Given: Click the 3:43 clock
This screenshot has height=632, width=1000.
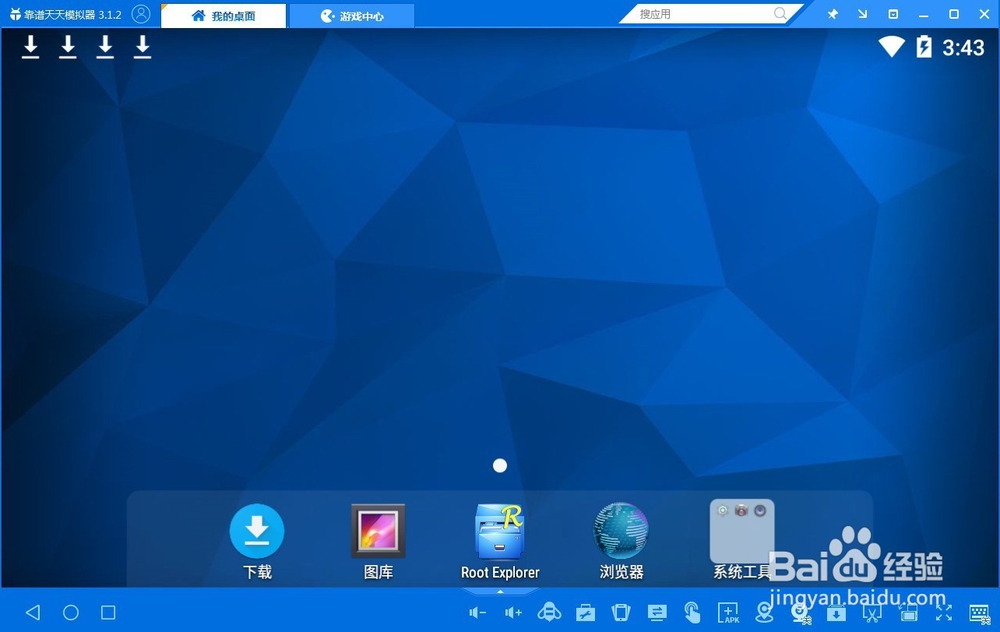Looking at the screenshot, I should (963, 47).
